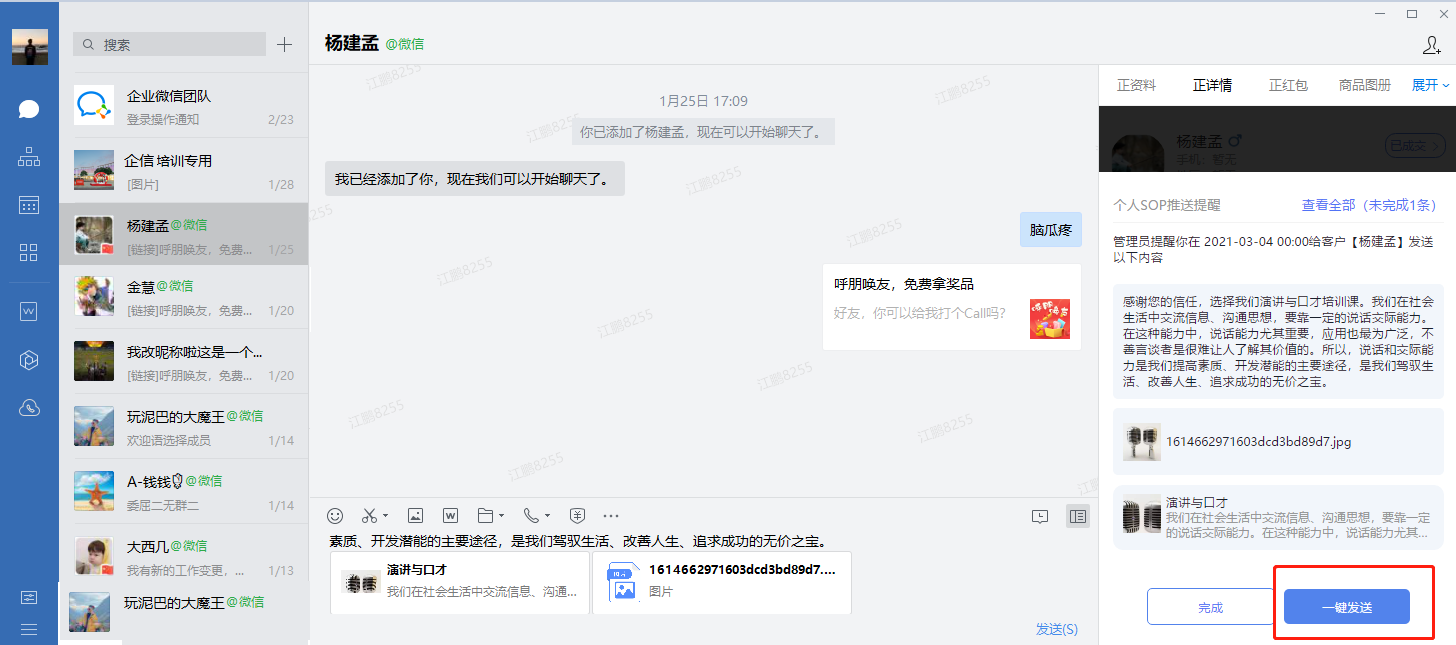Open the Meeting hexagon sidebar icon
Screen dimensions: 1456x645
click(x=29, y=359)
